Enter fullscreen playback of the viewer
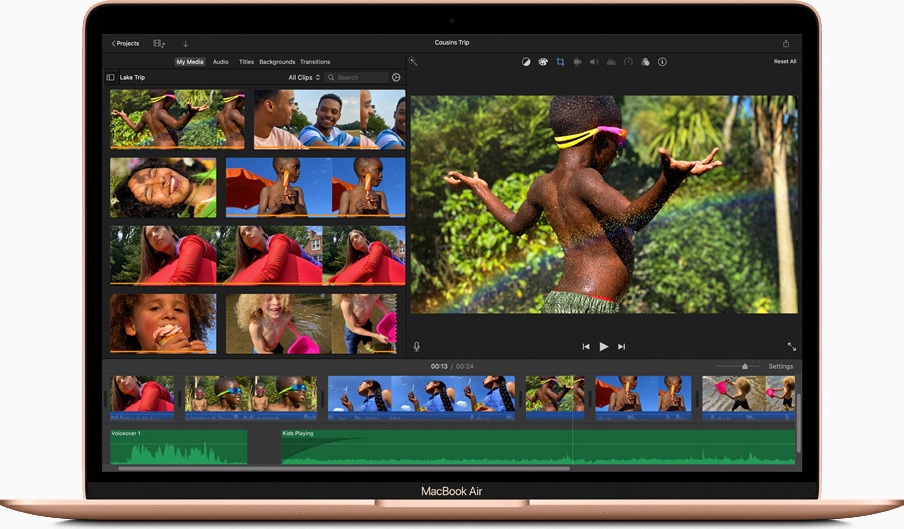 coord(791,346)
